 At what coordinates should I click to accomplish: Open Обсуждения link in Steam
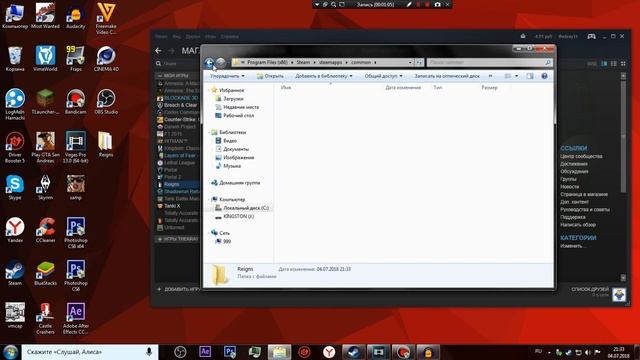[574, 171]
